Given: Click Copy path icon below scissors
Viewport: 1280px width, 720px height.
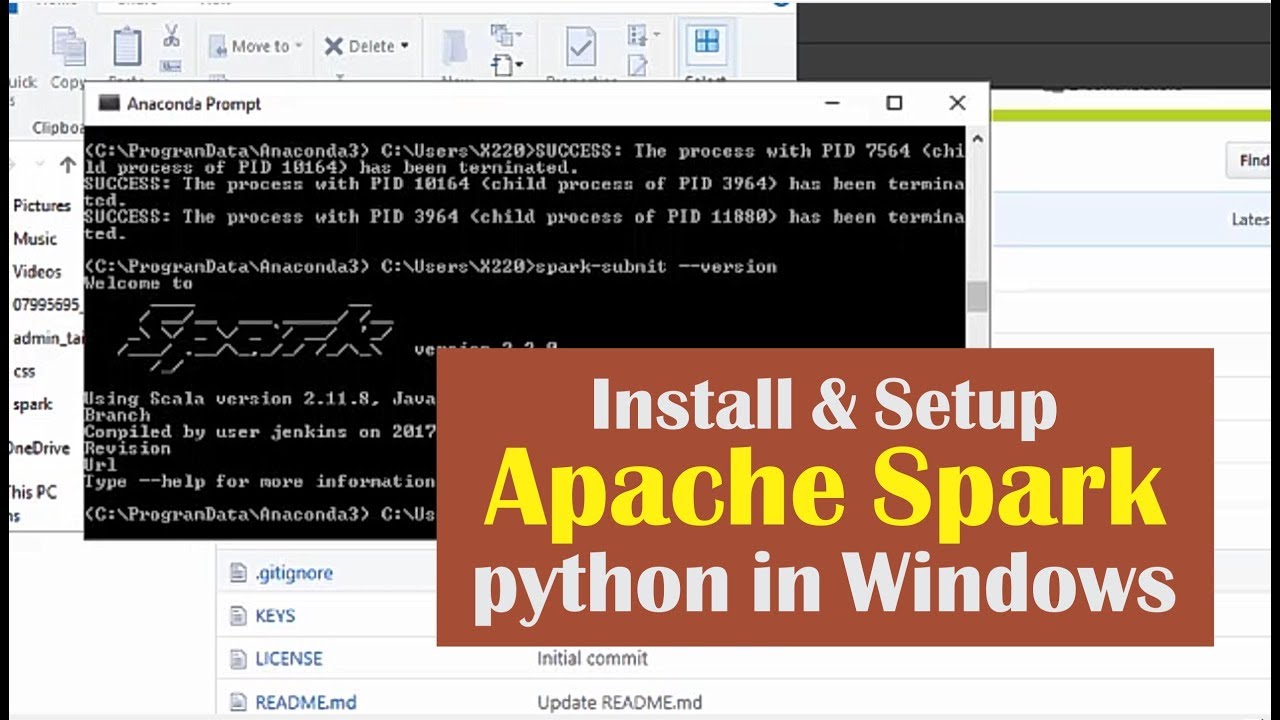Looking at the screenshot, I should [x=171, y=65].
